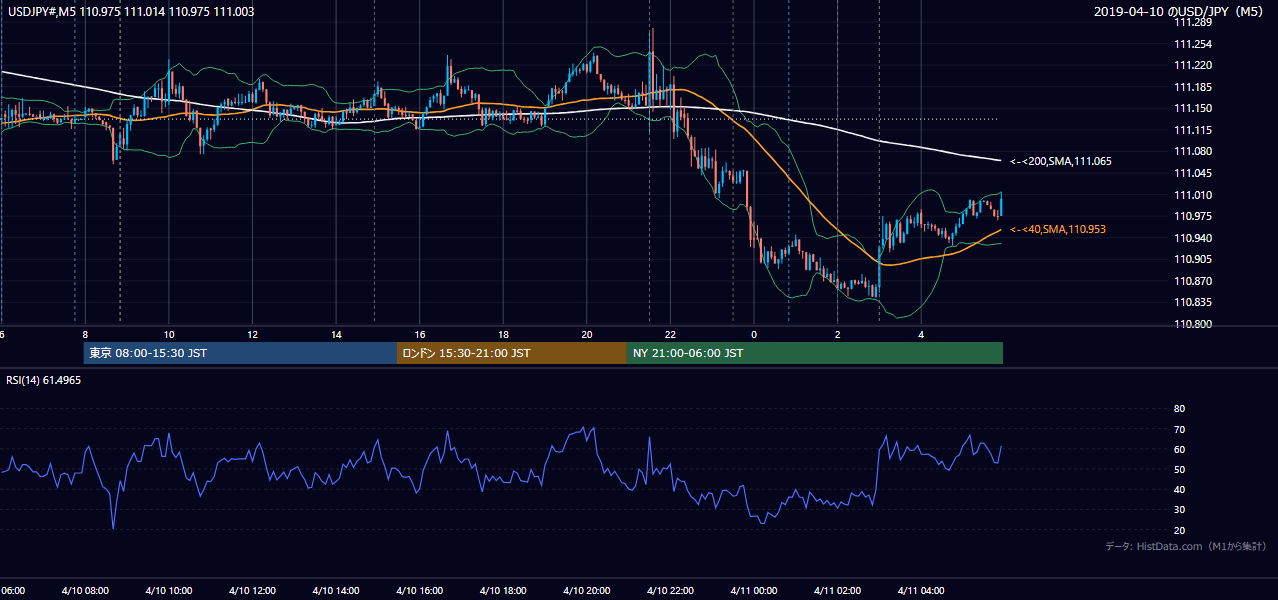Click price axis label 110.905
1278x600 pixels.
1194,259
